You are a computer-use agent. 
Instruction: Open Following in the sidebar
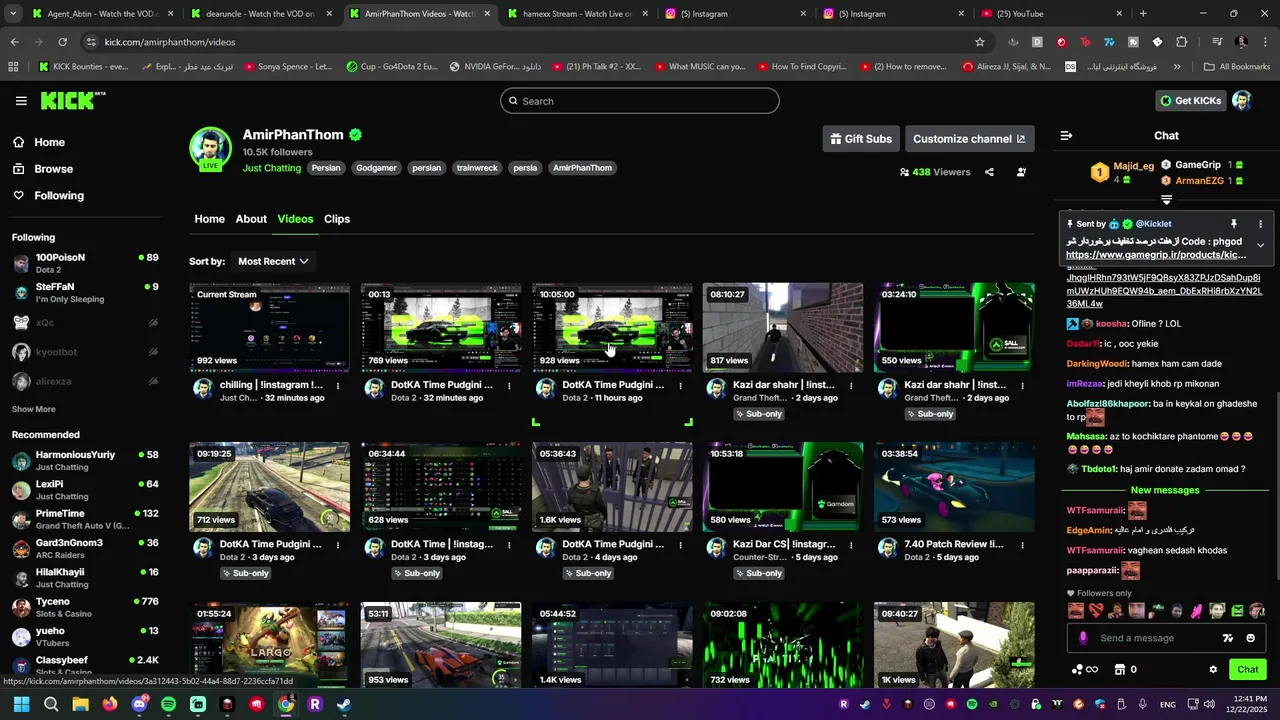click(59, 196)
